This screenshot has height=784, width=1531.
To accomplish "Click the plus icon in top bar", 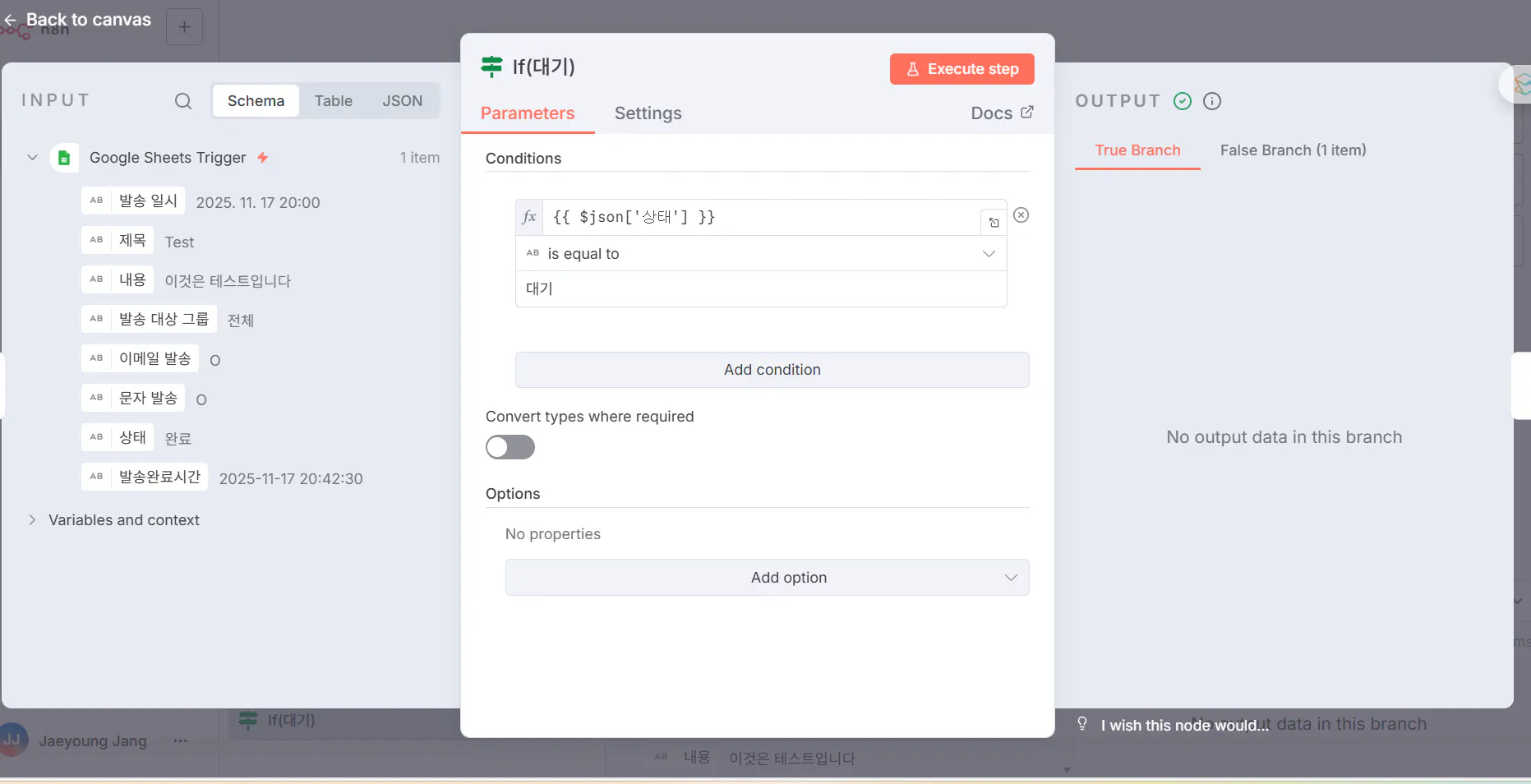I will [185, 27].
